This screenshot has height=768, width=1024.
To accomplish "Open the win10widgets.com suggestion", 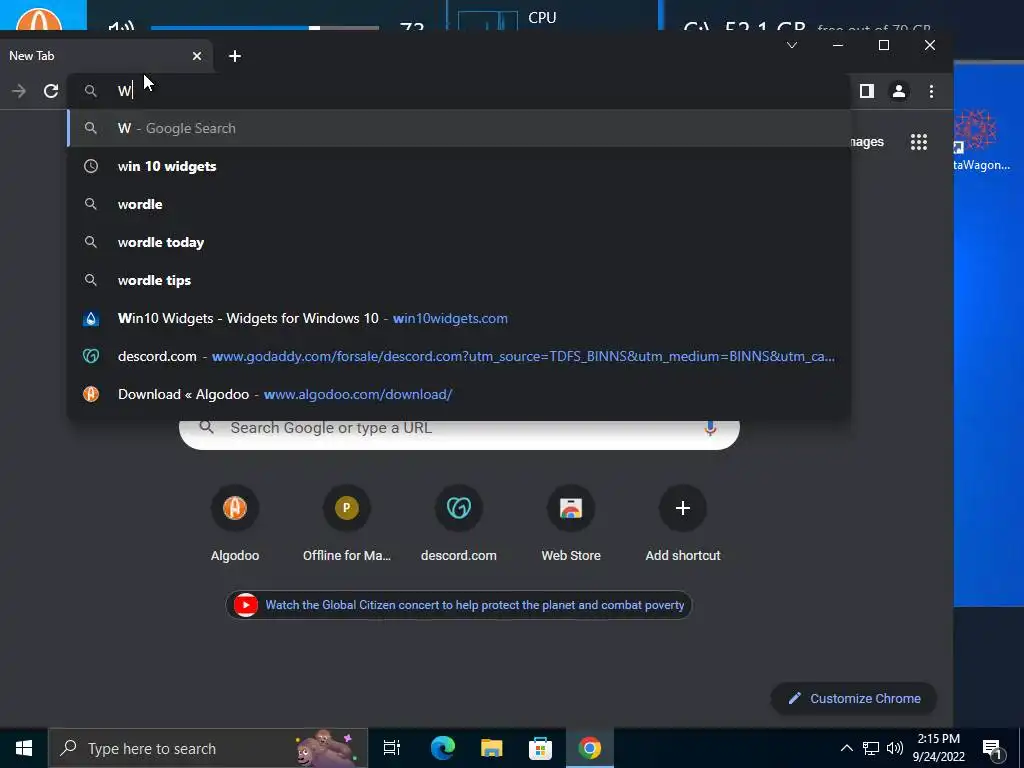I will 458,318.
